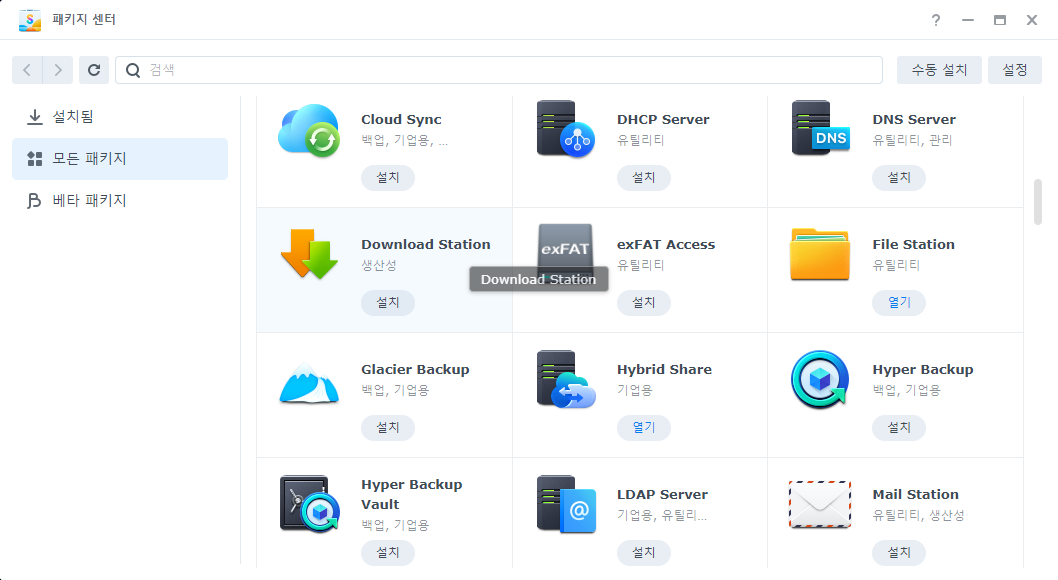
Task: Click the 베타 패키지 beta icon in sidebar
Action: [34, 200]
